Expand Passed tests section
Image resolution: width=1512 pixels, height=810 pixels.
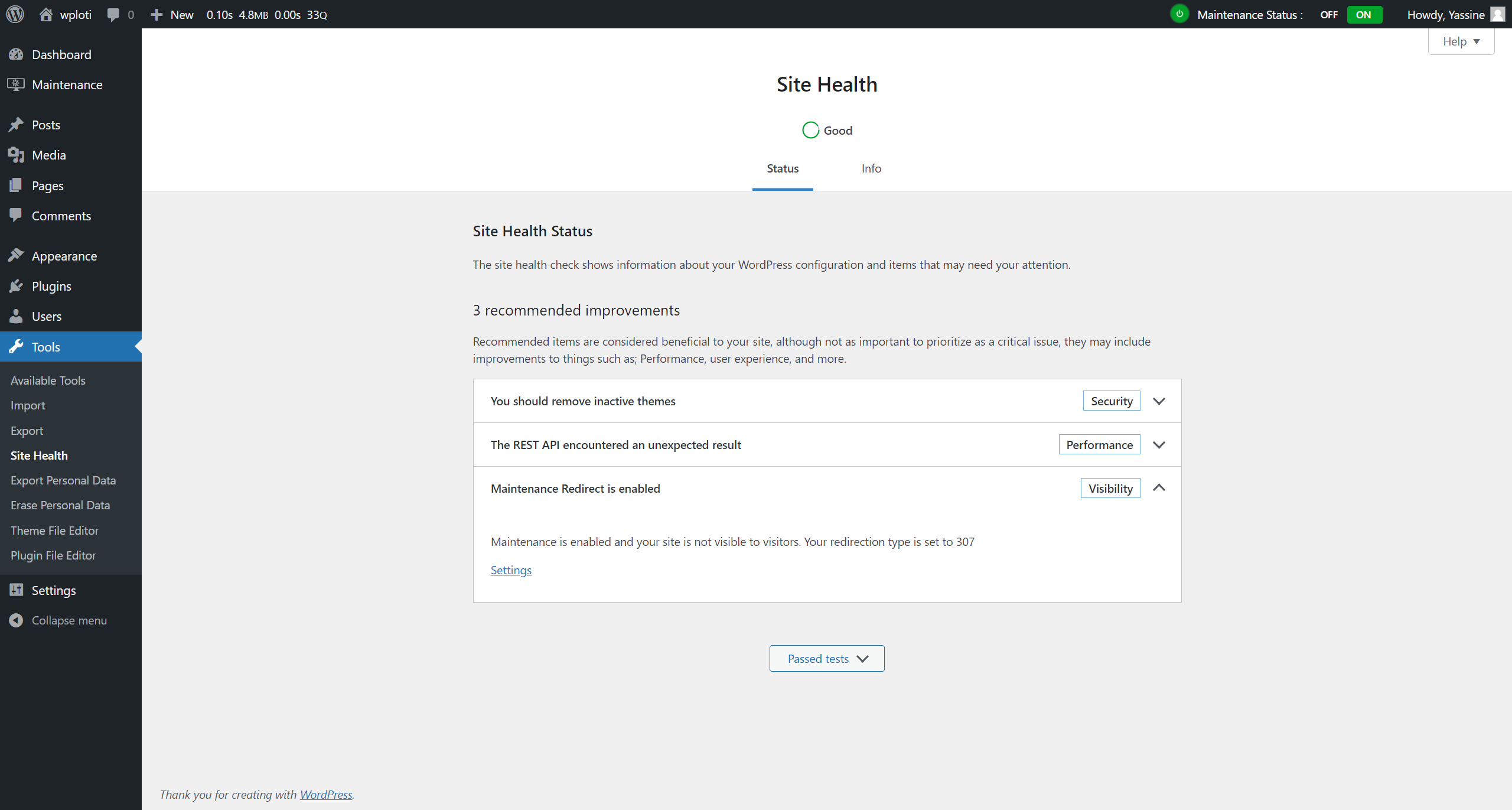828,658
